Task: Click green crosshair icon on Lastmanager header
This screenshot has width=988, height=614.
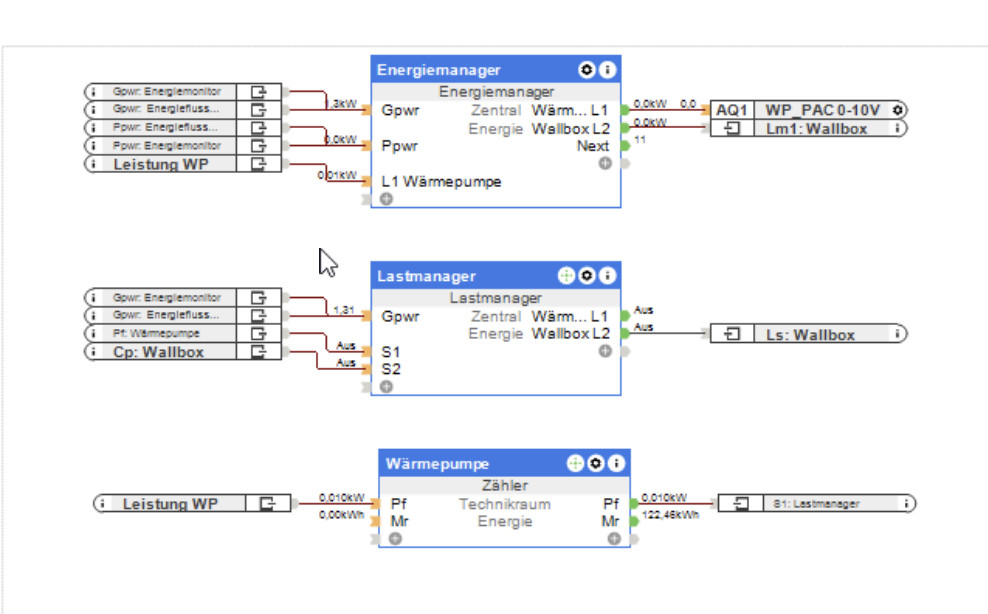Action: (566, 275)
